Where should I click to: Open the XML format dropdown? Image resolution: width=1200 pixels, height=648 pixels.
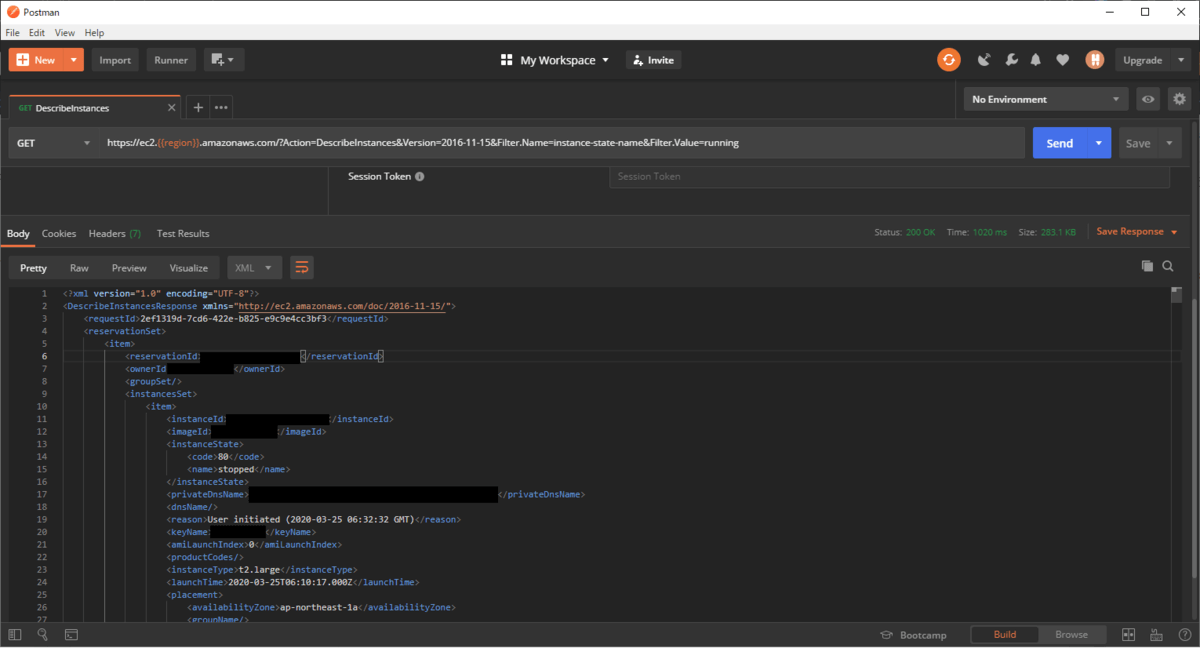tap(254, 268)
